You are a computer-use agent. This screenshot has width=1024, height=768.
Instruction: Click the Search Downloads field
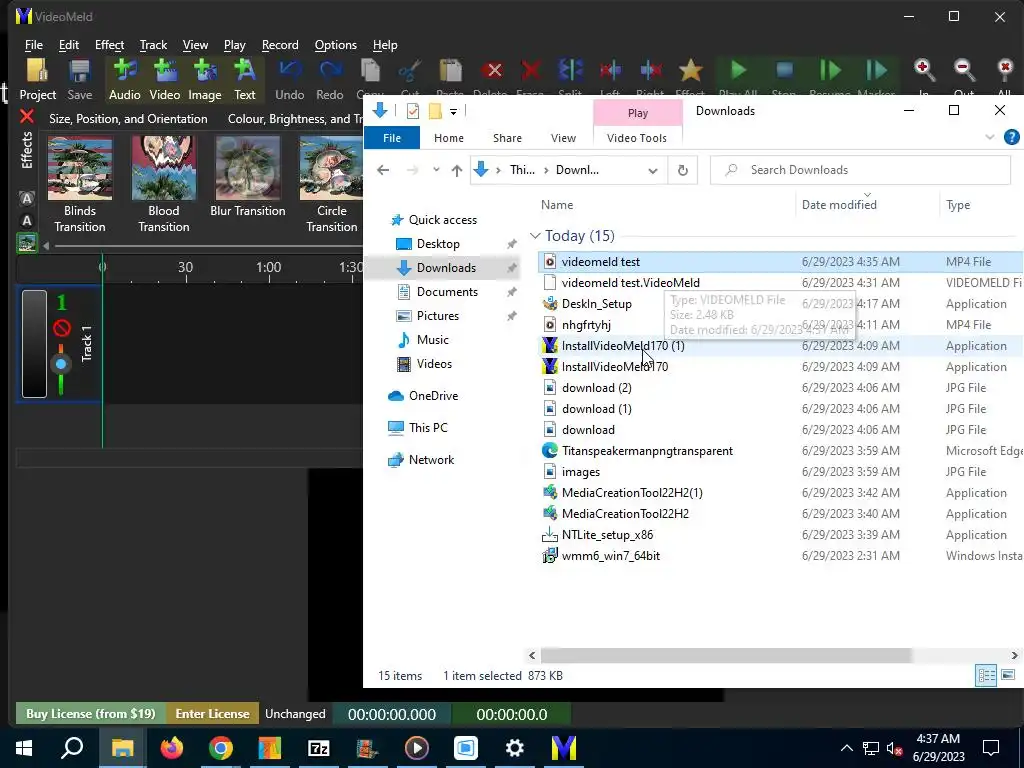pyautogui.click(x=860, y=170)
